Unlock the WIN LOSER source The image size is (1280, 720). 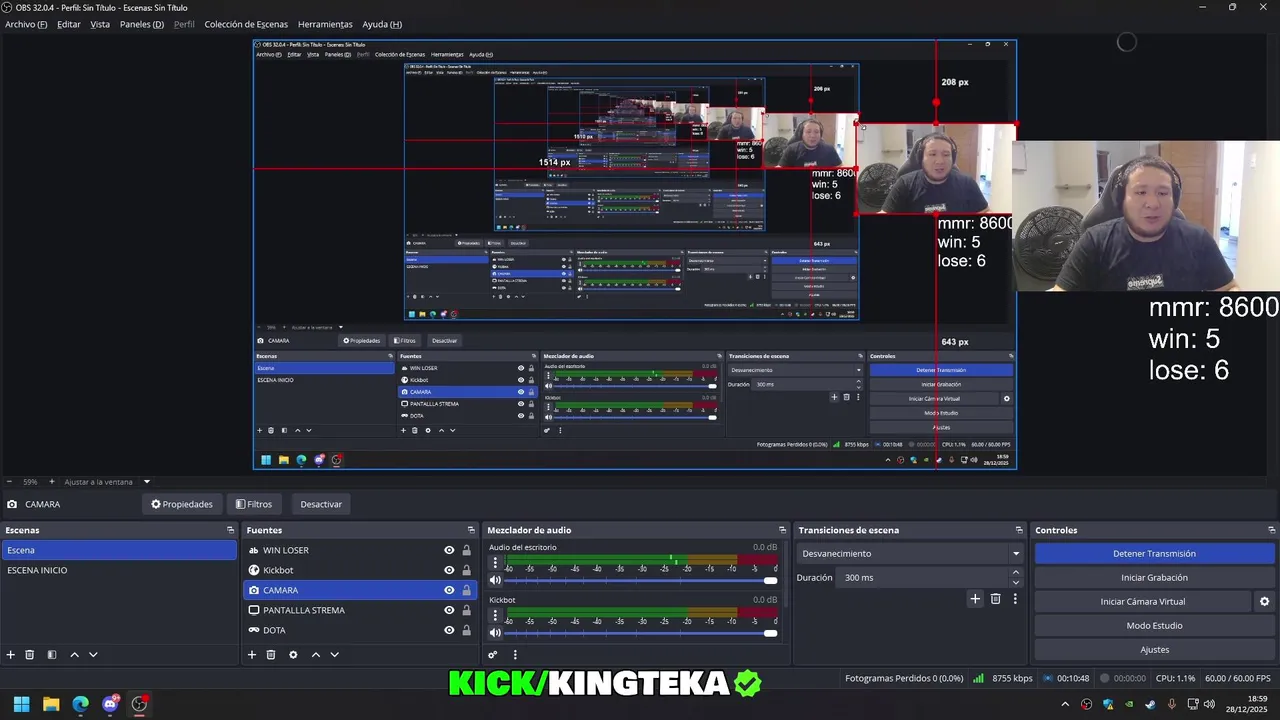click(x=466, y=550)
